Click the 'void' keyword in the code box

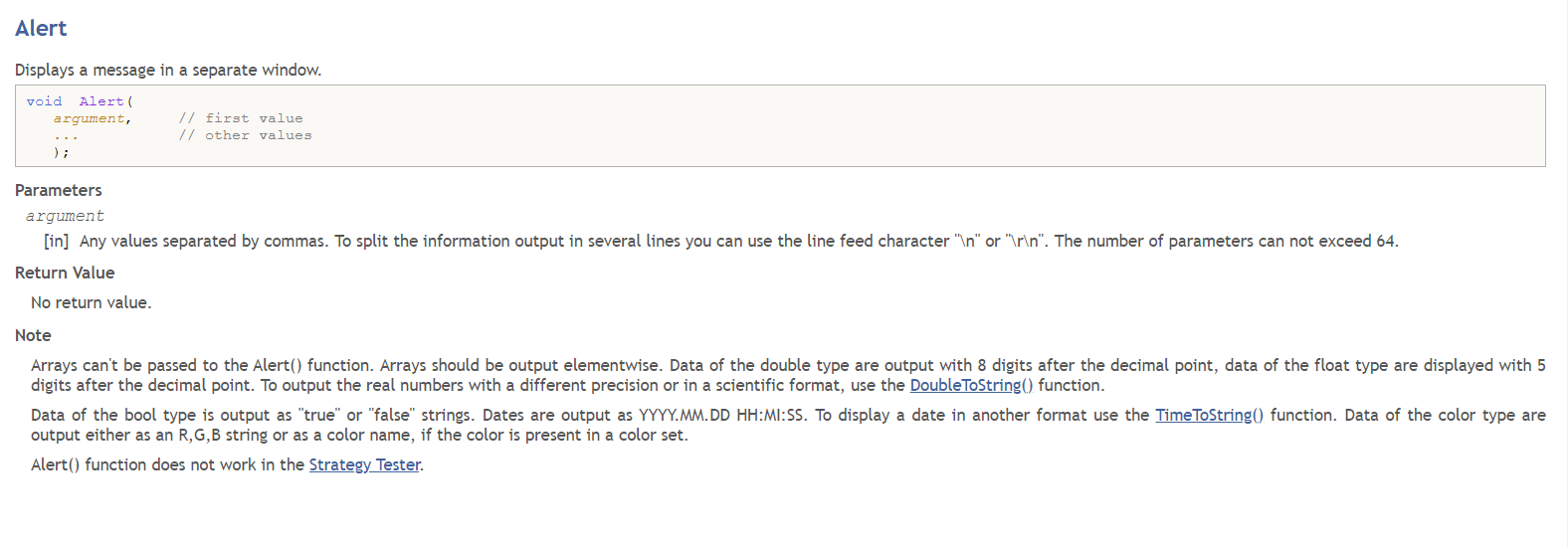coord(44,101)
